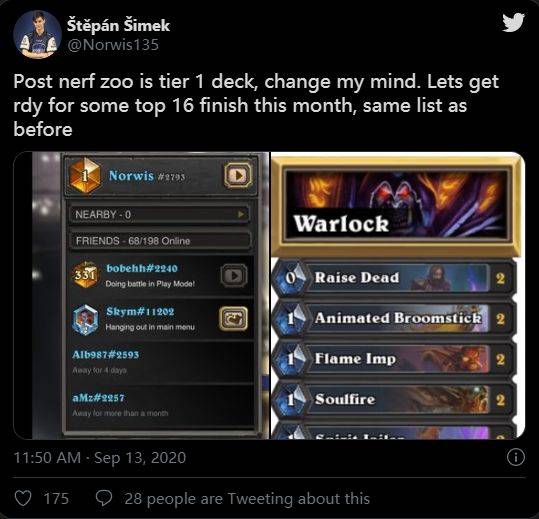Screen dimensions: 539x519
Task: Open the tweet info circle icon
Action: (x=516, y=457)
